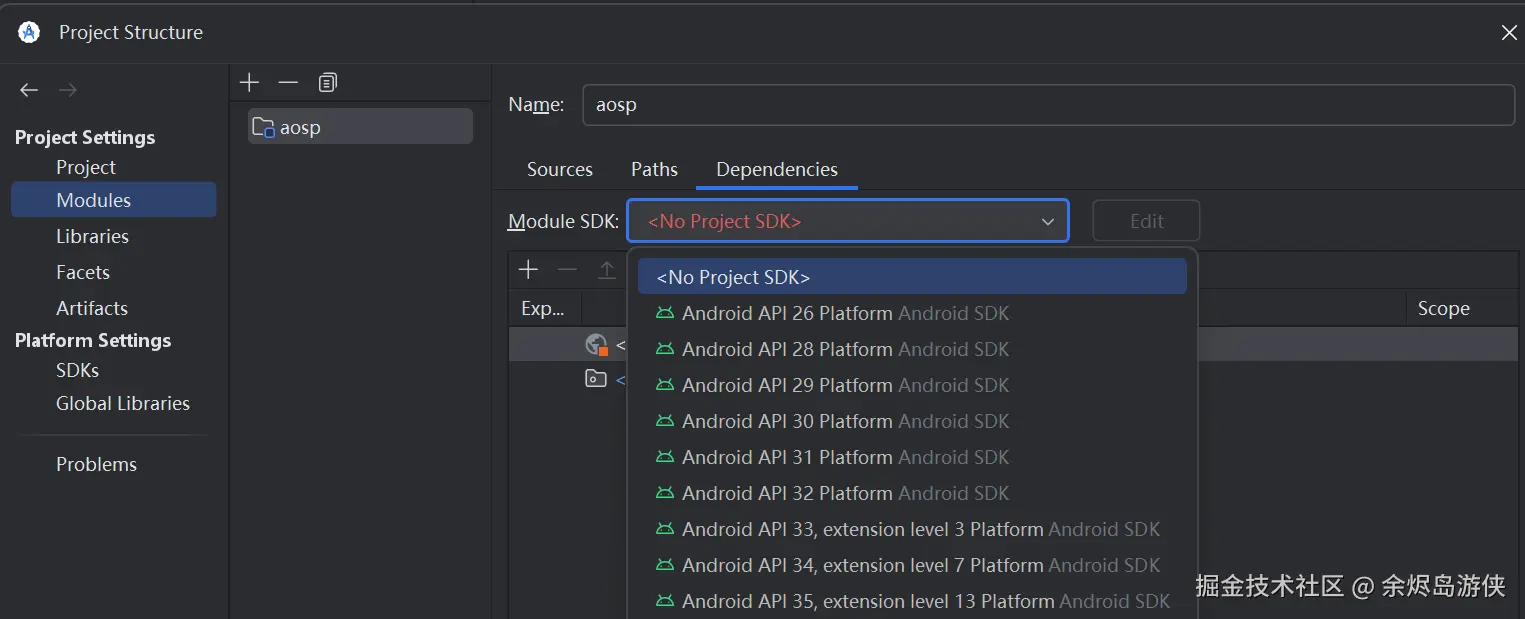Copy the selected module icon
Viewport: 1525px width, 619px height.
pos(327,82)
